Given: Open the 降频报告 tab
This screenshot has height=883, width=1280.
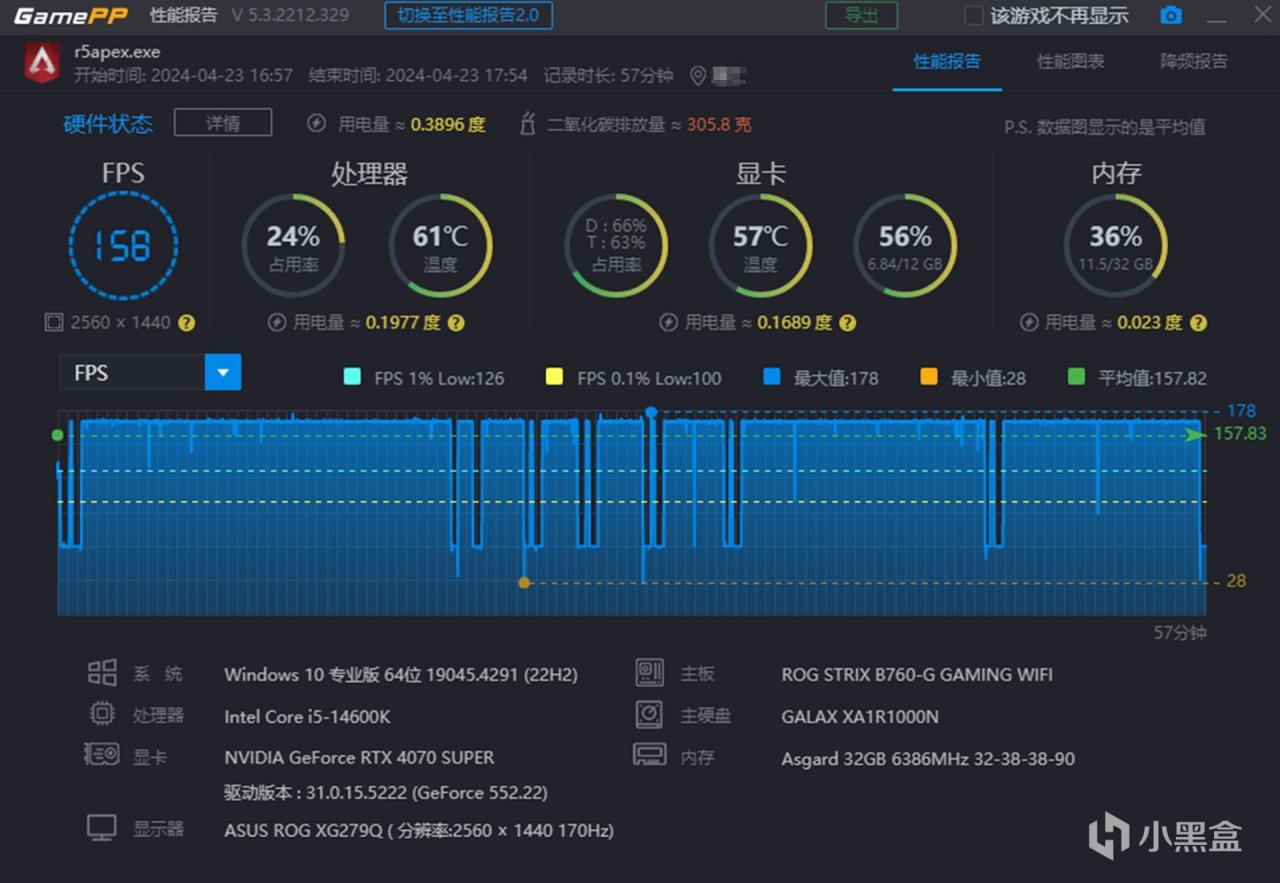Looking at the screenshot, I should pyautogui.click(x=1194, y=62).
